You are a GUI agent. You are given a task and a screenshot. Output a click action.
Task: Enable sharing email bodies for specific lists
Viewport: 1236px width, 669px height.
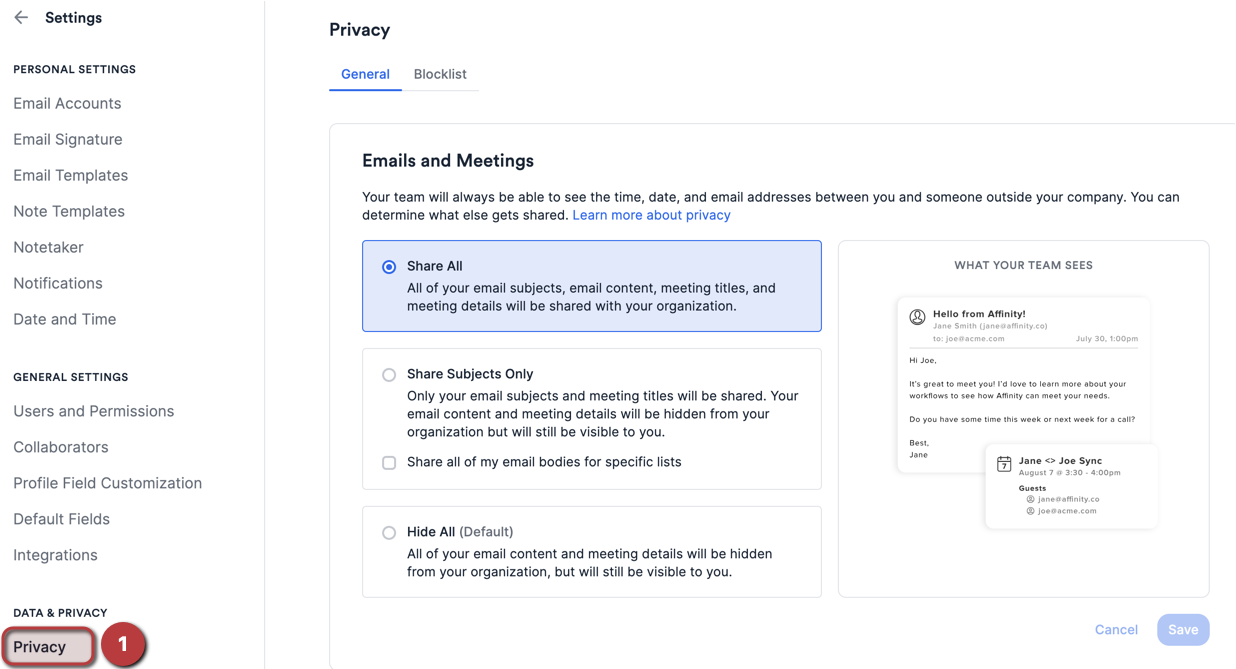pyautogui.click(x=389, y=462)
